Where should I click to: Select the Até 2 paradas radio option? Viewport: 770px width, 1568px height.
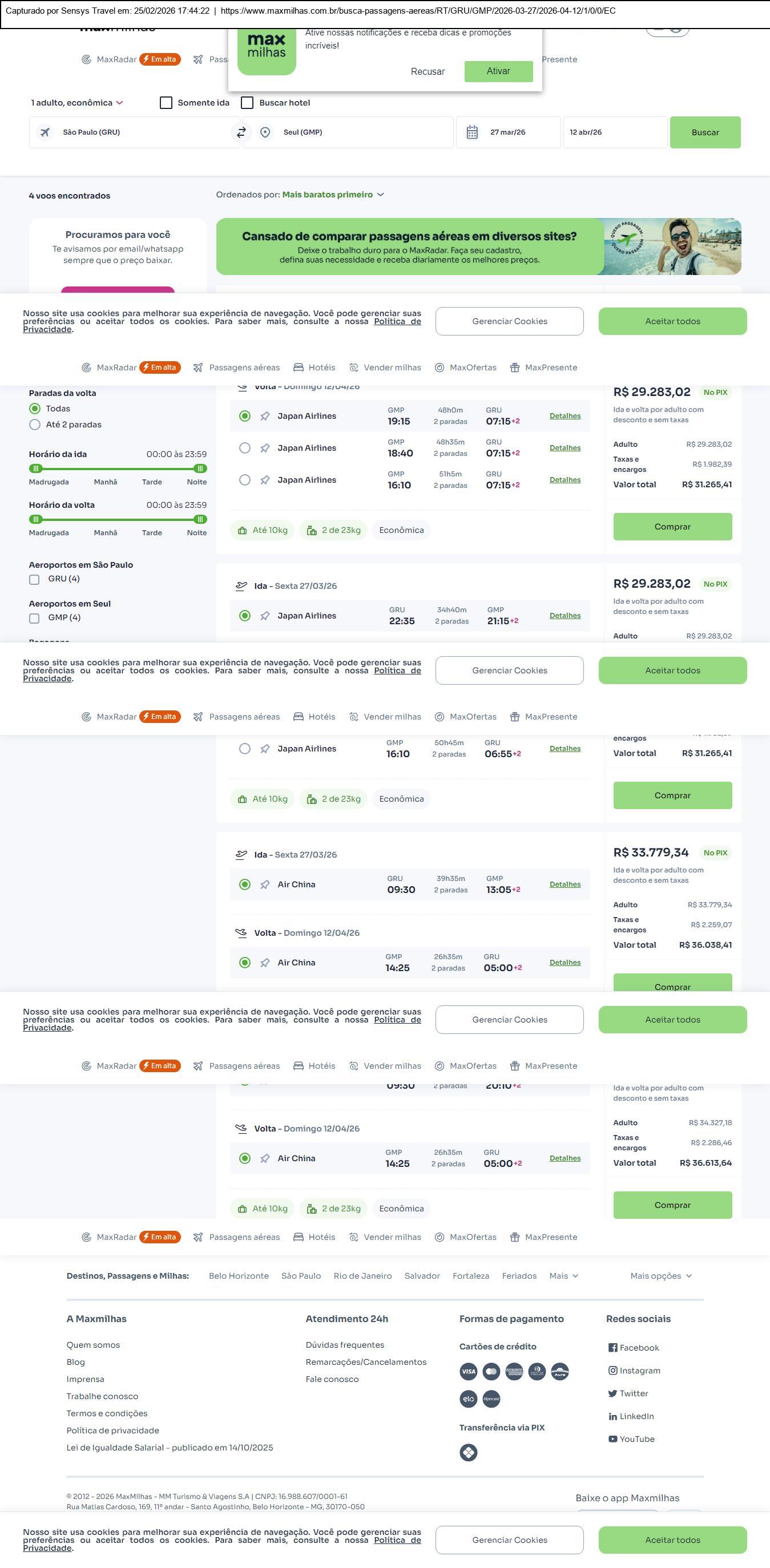tap(35, 425)
